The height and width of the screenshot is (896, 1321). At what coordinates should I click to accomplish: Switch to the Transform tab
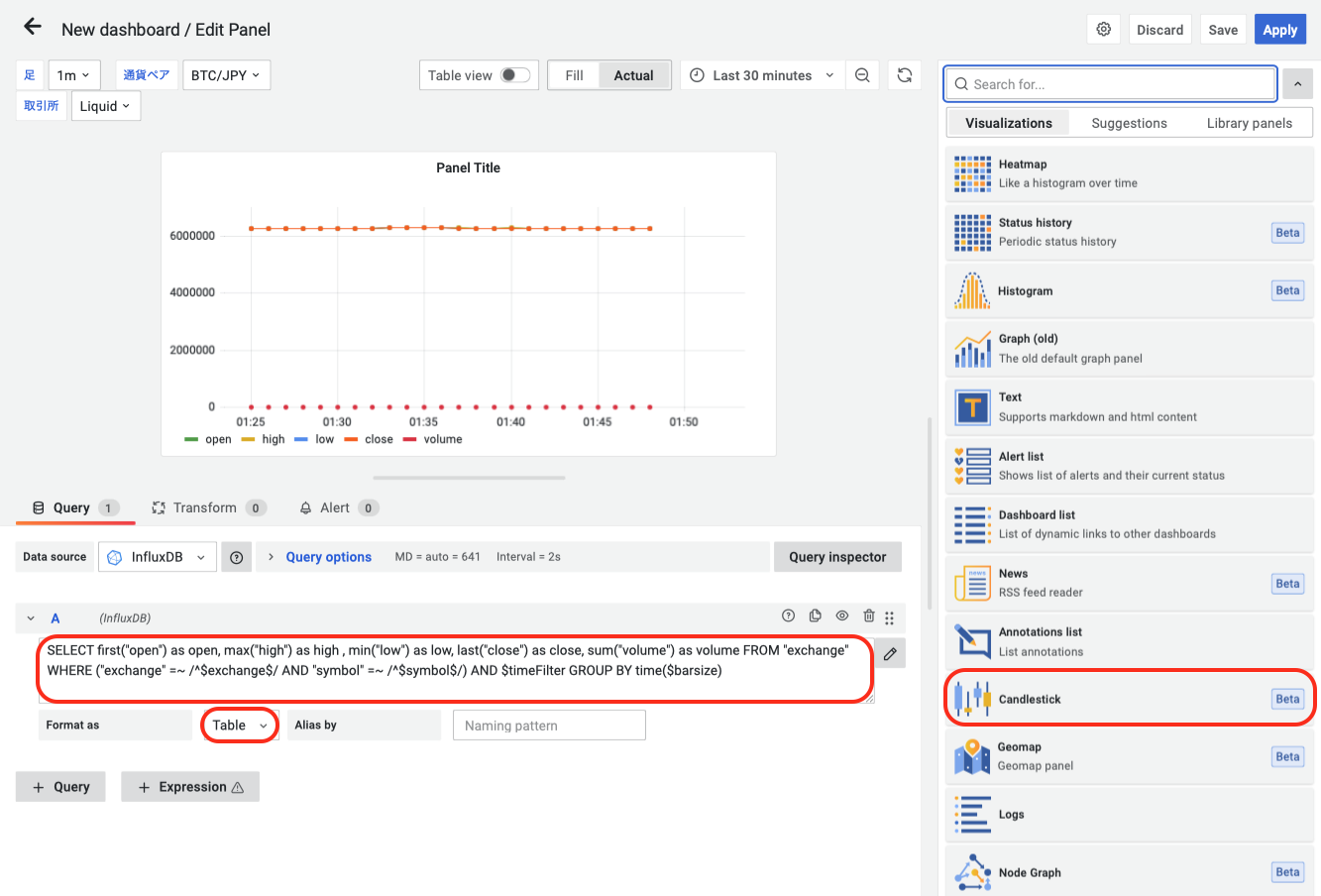(209, 507)
